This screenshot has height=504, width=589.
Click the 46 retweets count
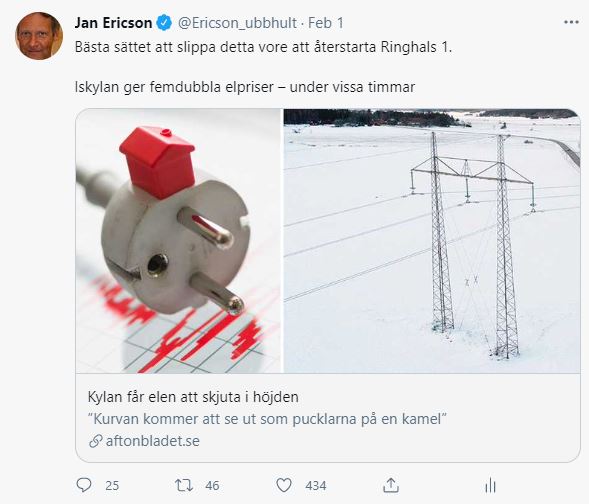click(212, 486)
